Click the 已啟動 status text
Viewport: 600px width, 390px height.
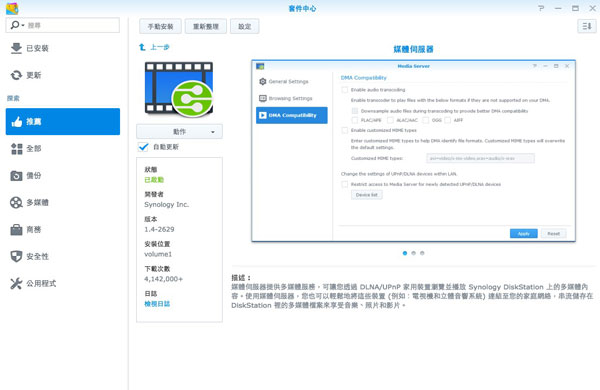click(154, 179)
